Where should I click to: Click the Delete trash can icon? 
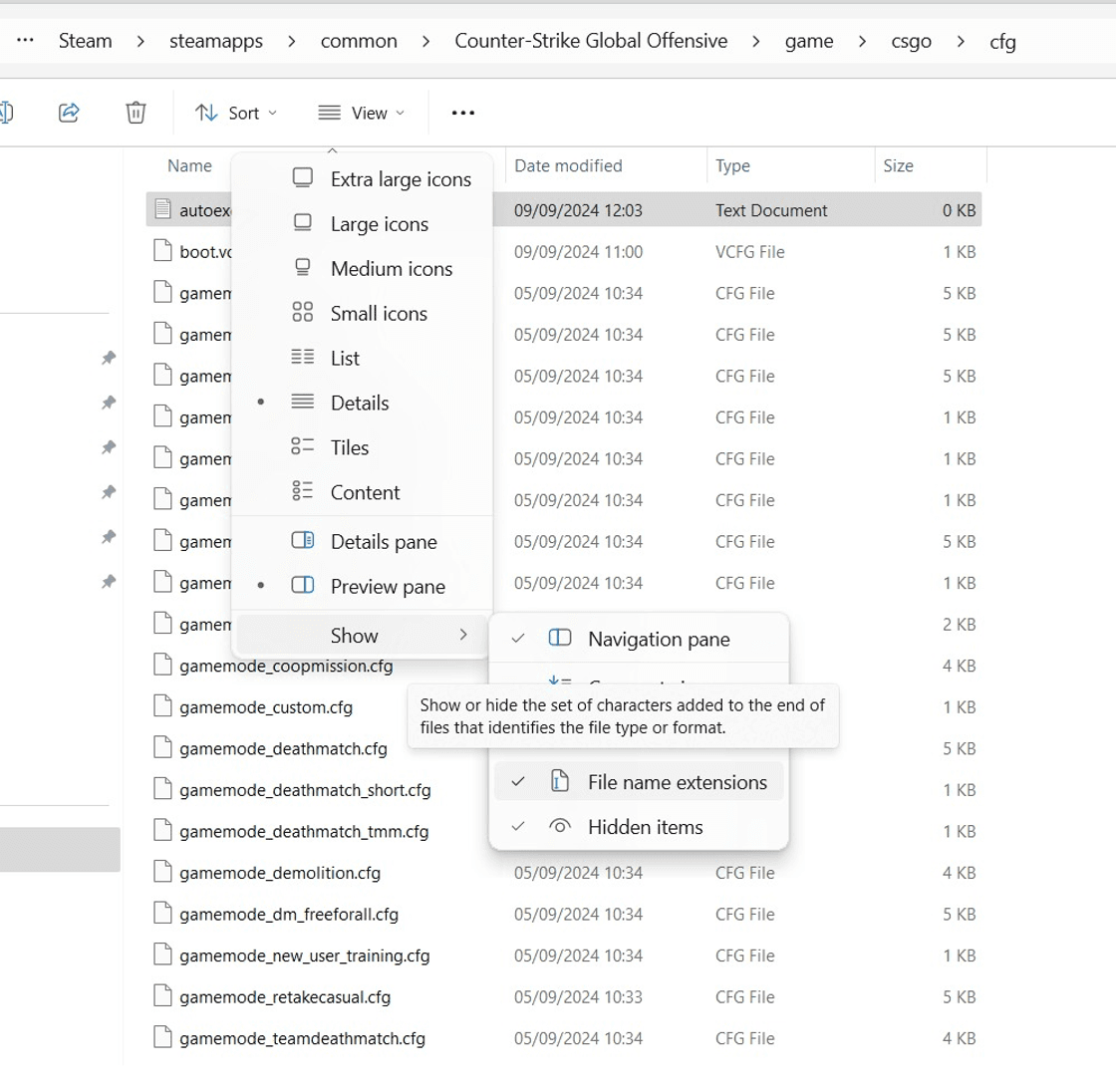click(x=137, y=113)
